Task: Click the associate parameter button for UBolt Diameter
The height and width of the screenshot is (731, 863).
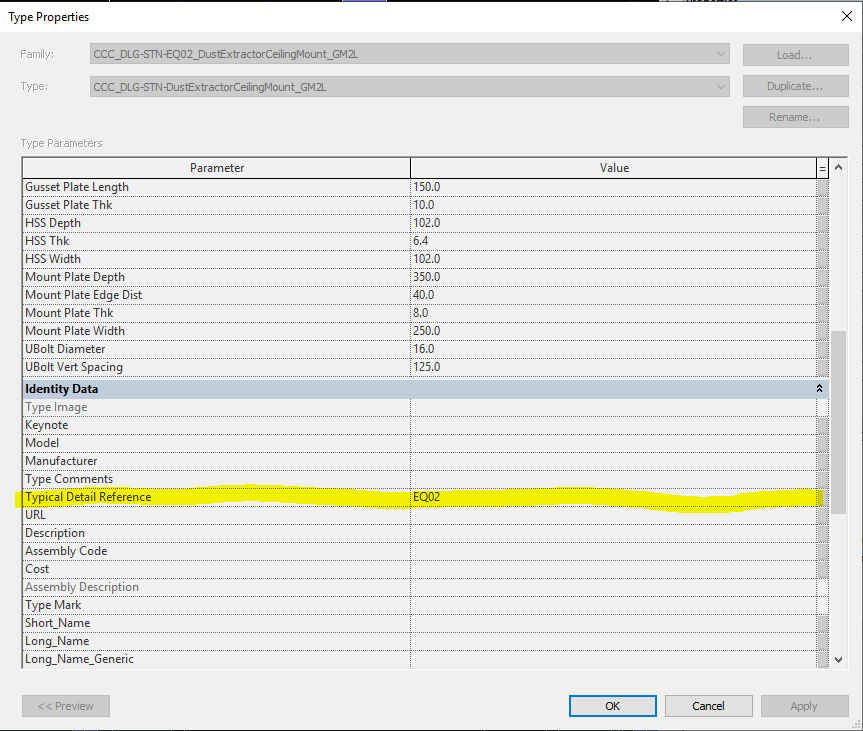Action: [824, 348]
